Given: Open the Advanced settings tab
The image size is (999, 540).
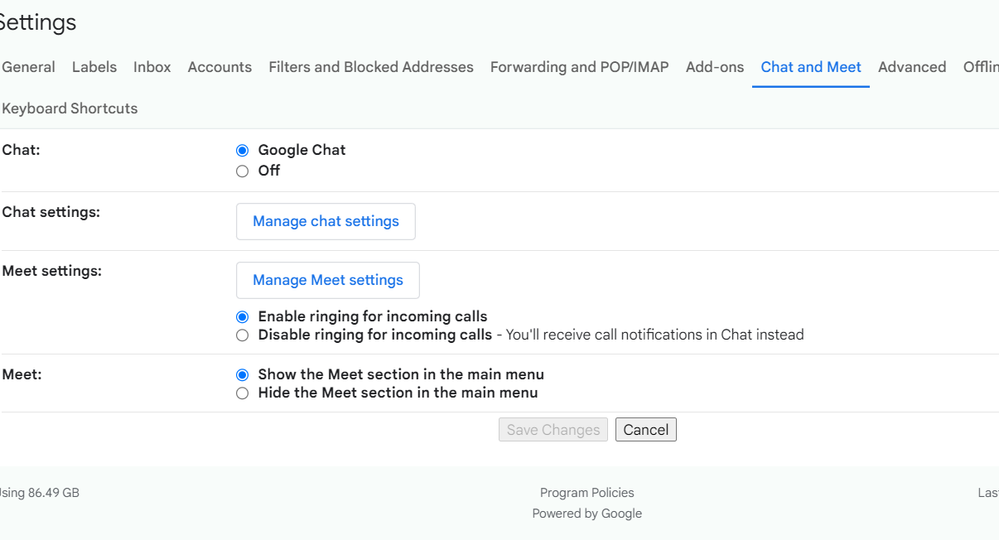Looking at the screenshot, I should click(x=912, y=67).
